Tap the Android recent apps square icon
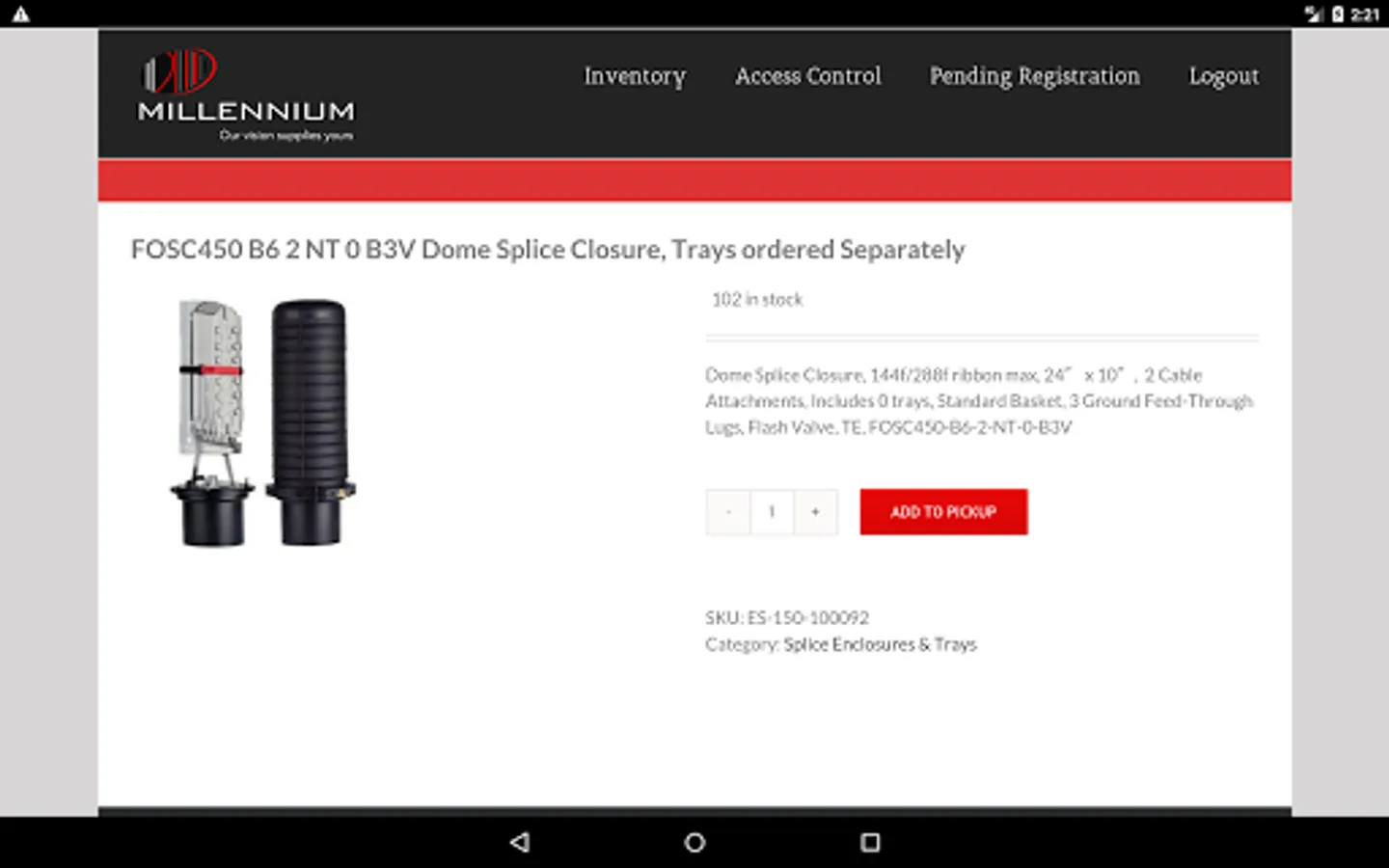 870,842
